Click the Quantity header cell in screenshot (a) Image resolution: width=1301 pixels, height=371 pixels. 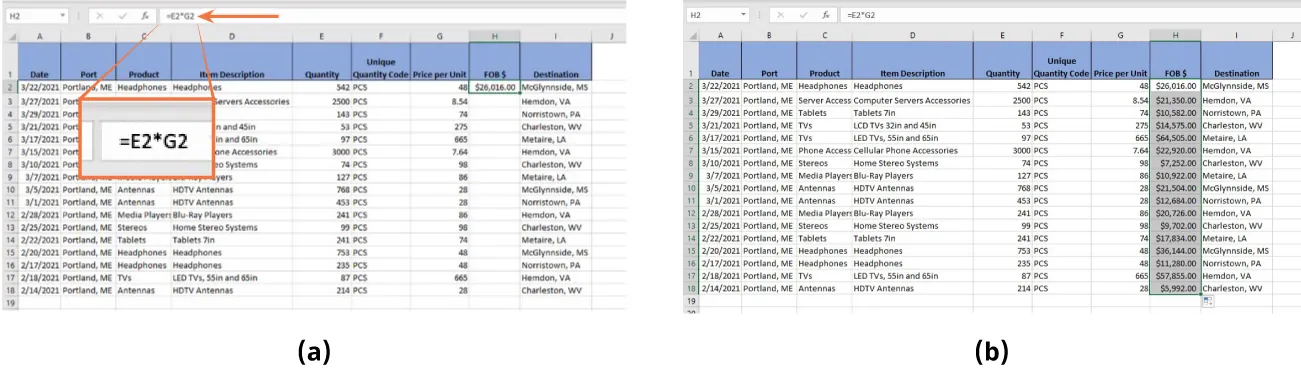(x=321, y=61)
